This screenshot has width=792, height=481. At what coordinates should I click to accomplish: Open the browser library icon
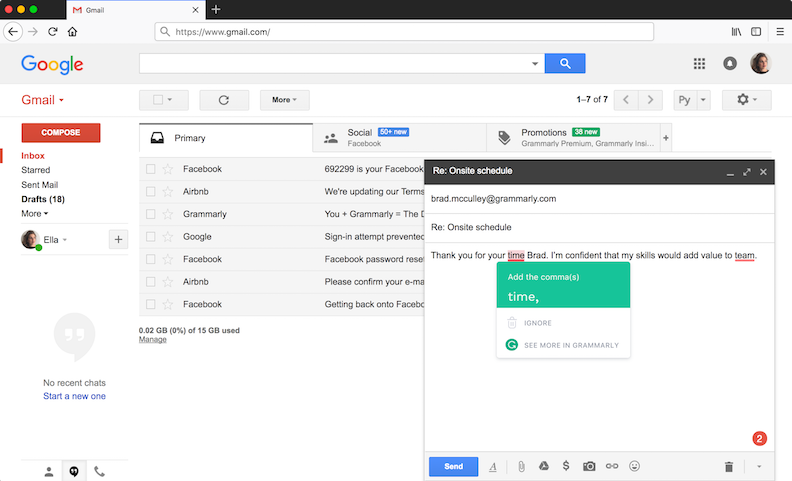point(736,31)
